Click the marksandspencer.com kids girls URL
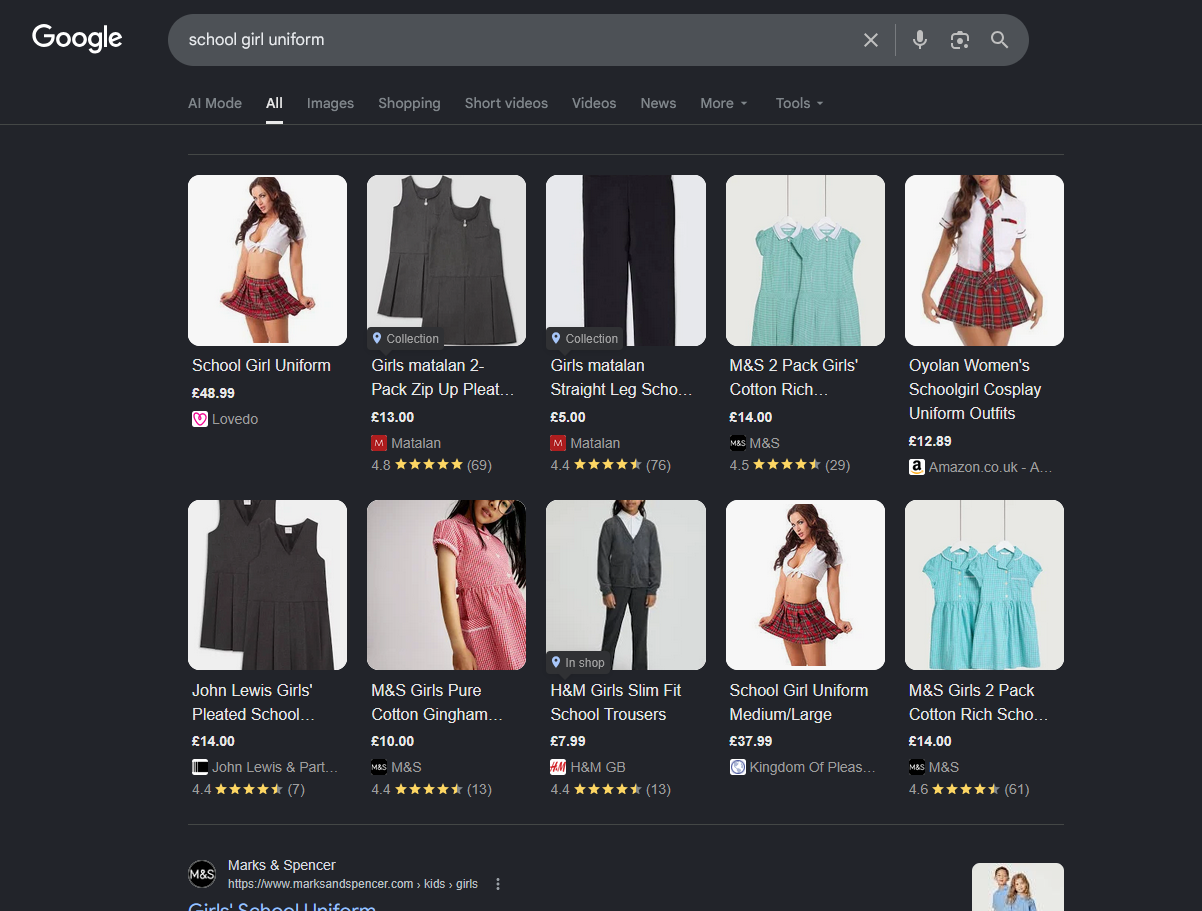The image size is (1202, 911). (353, 884)
